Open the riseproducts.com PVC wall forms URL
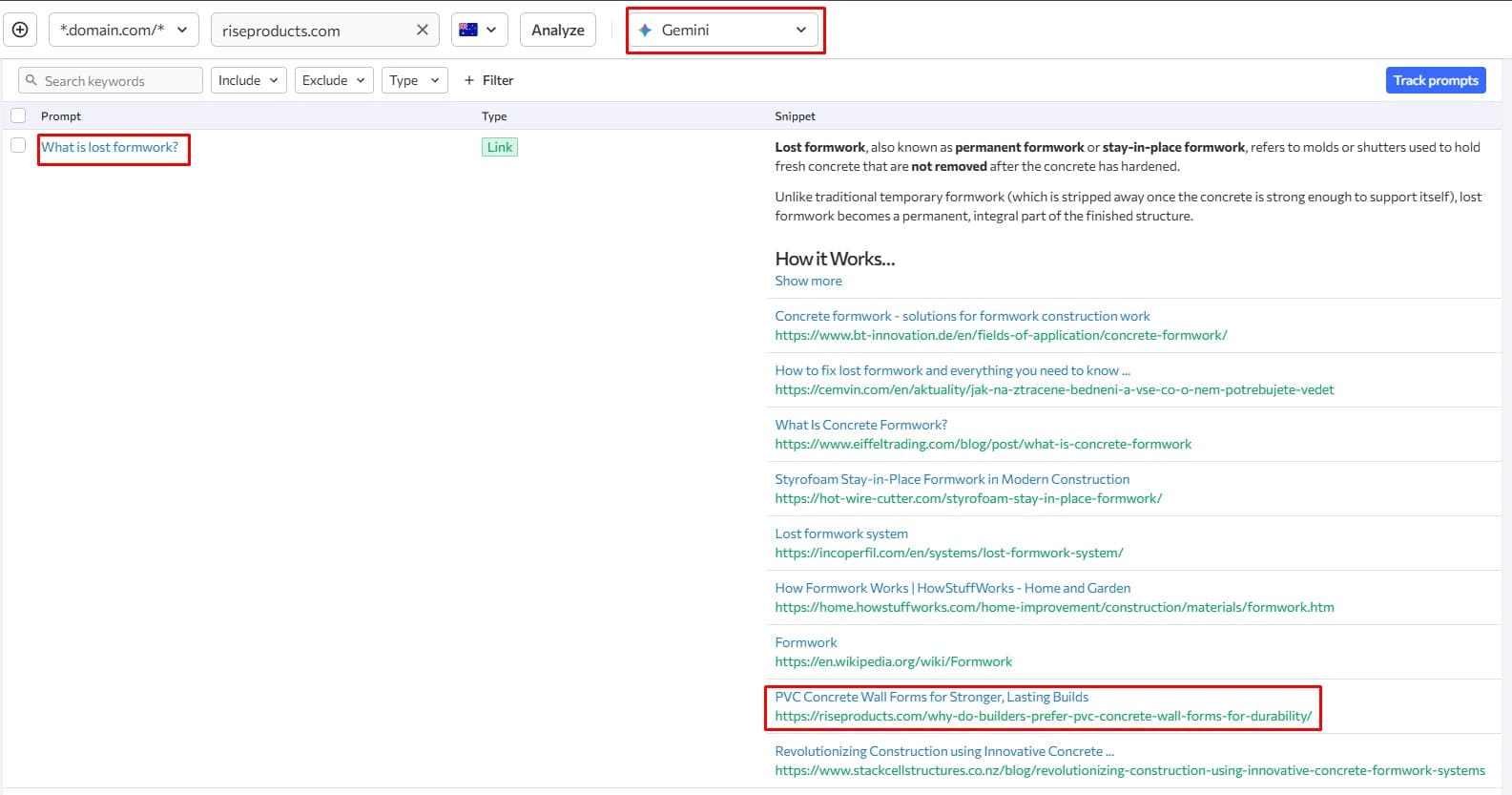1512x795 pixels. click(1043, 716)
